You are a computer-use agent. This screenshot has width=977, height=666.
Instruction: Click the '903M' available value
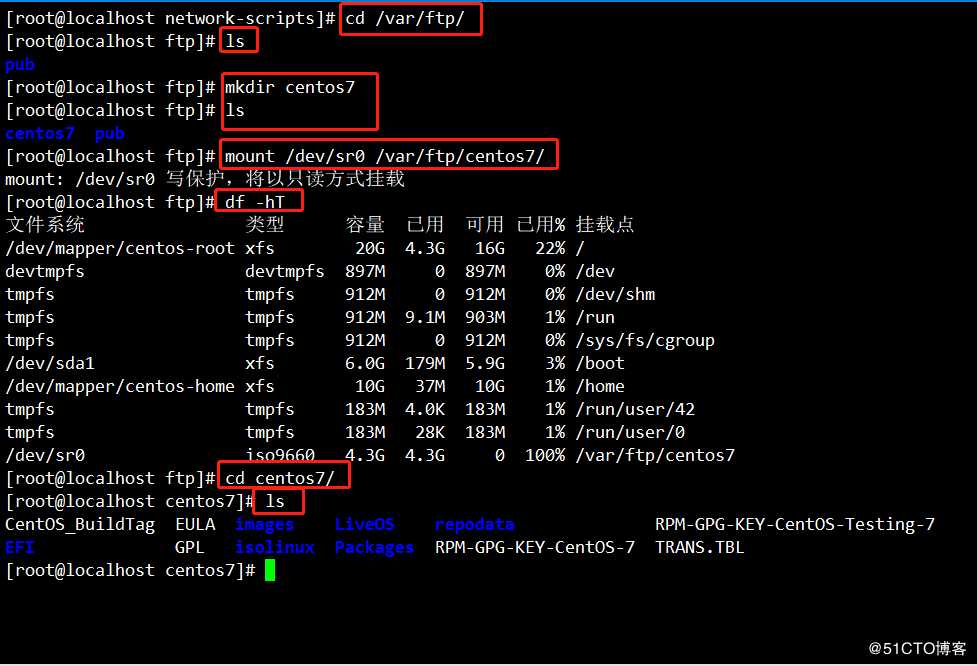click(x=485, y=317)
